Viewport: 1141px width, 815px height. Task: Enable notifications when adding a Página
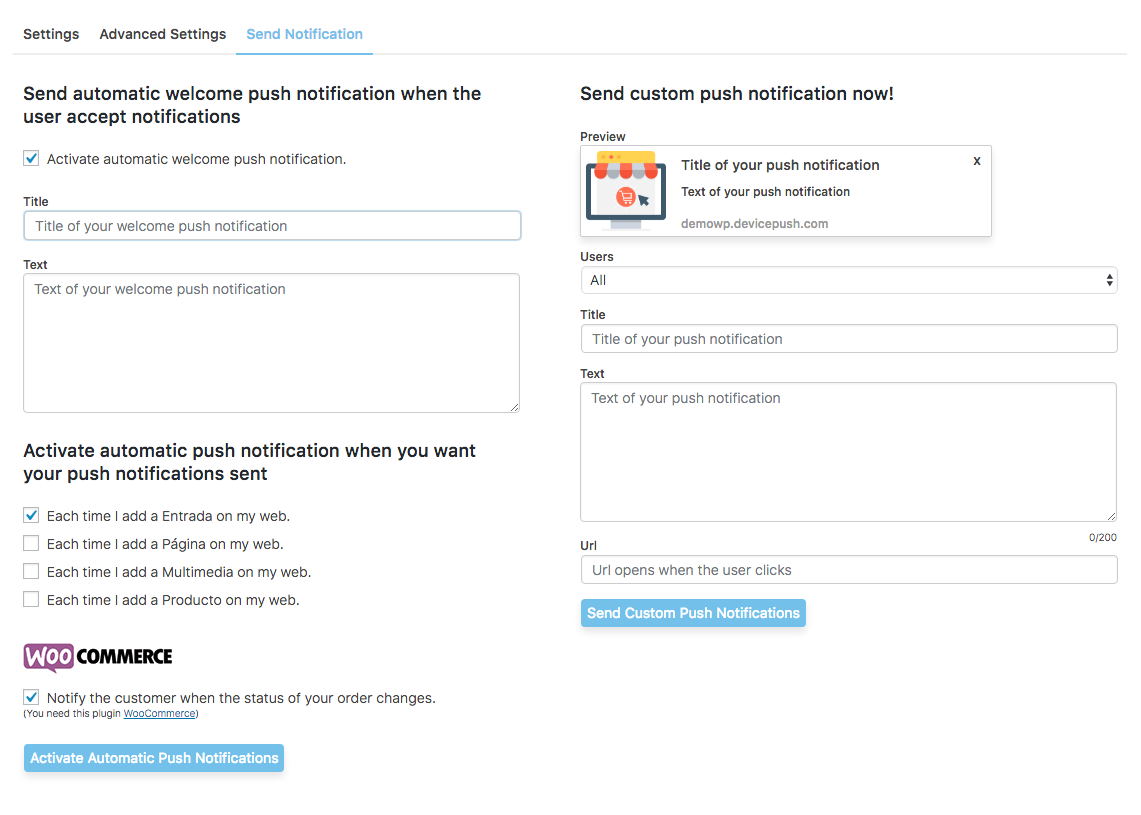click(x=31, y=544)
